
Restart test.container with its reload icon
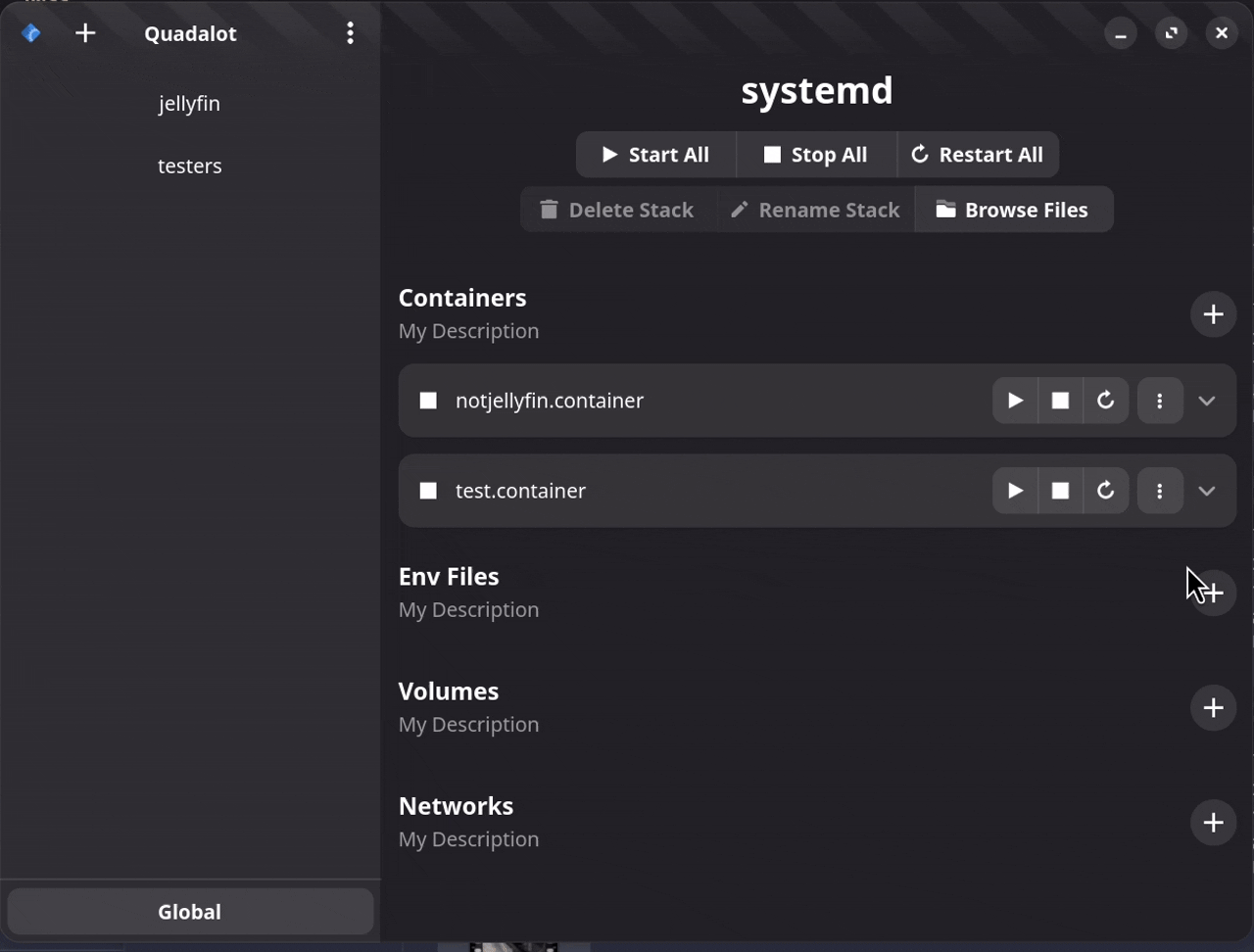1105,491
